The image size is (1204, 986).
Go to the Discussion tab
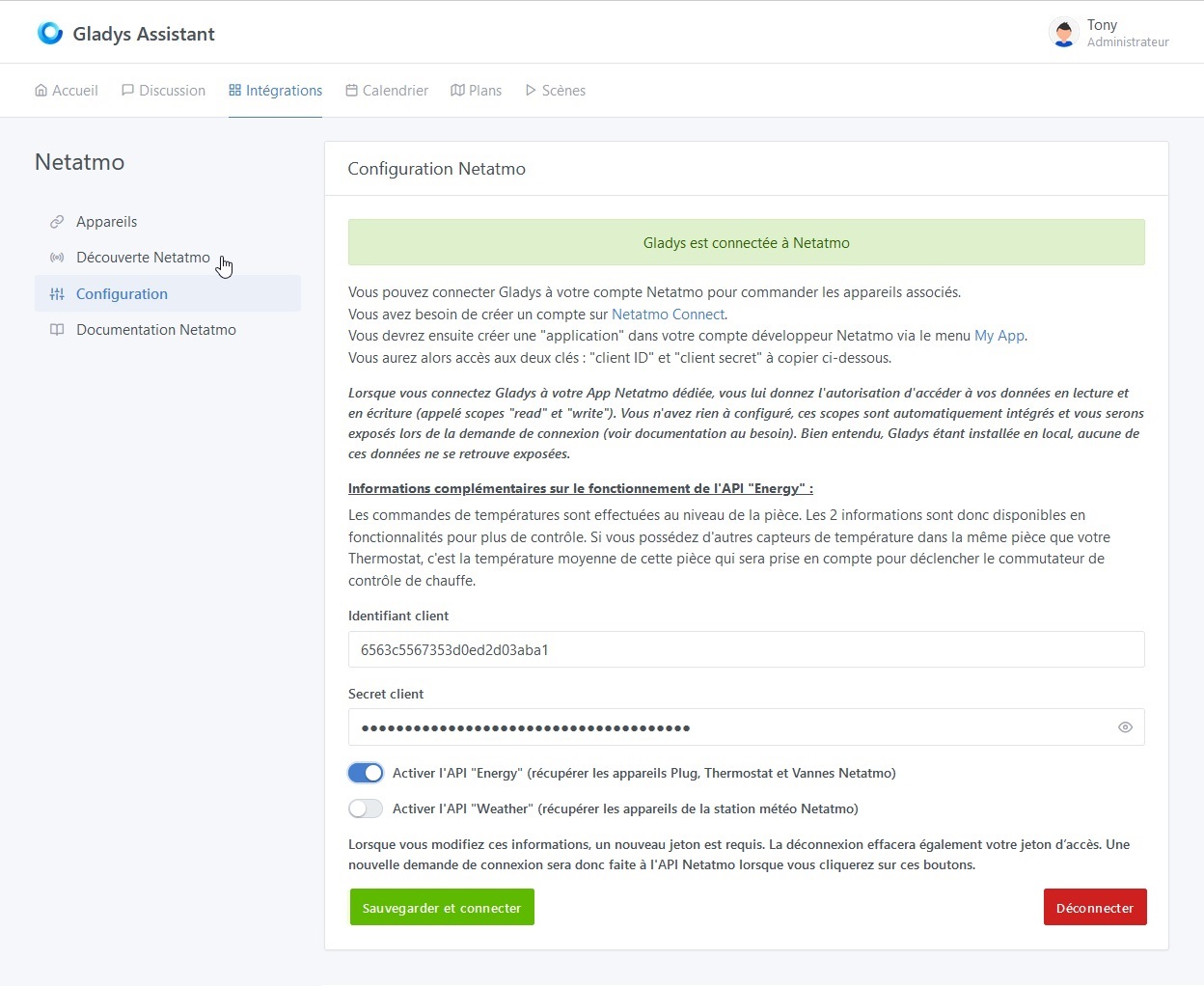163,91
